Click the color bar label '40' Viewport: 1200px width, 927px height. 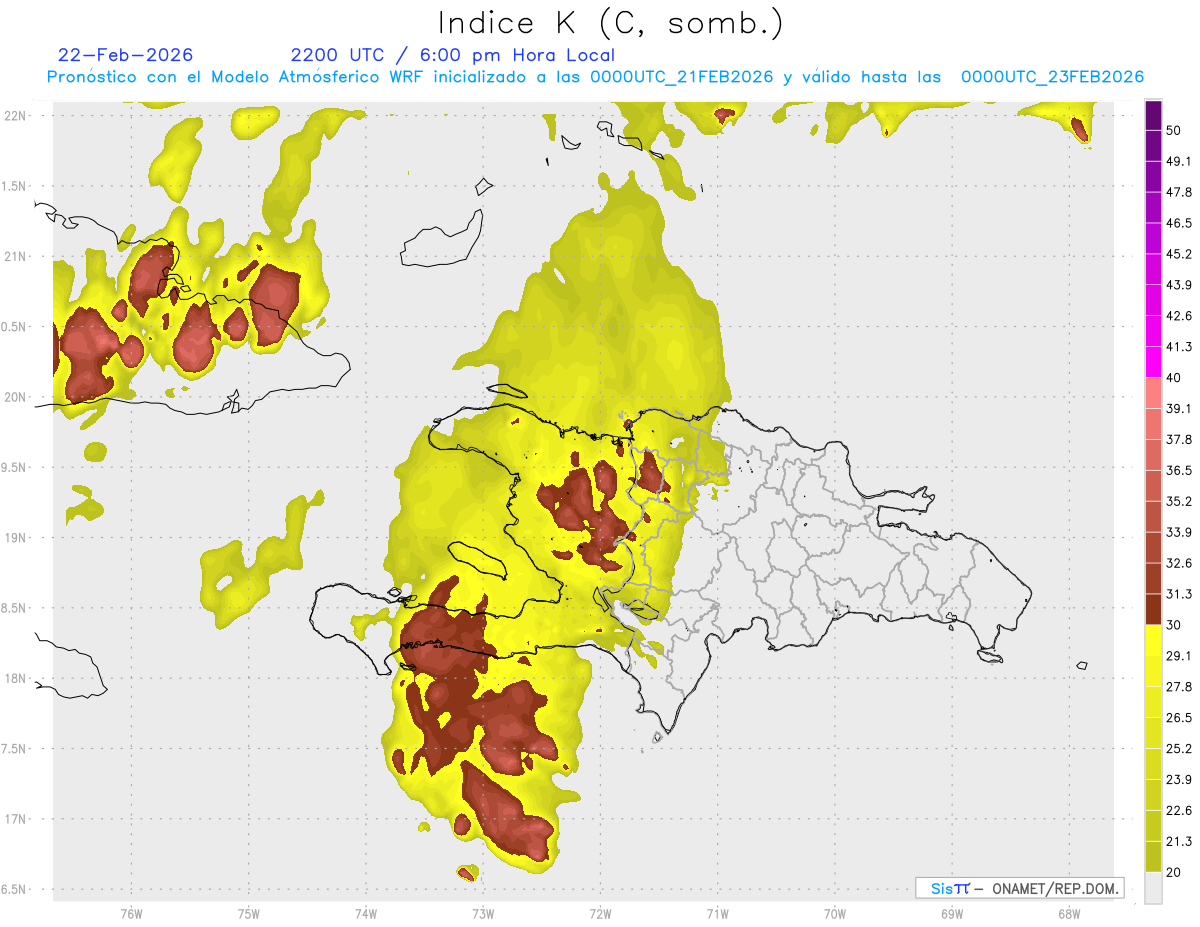pos(1175,378)
